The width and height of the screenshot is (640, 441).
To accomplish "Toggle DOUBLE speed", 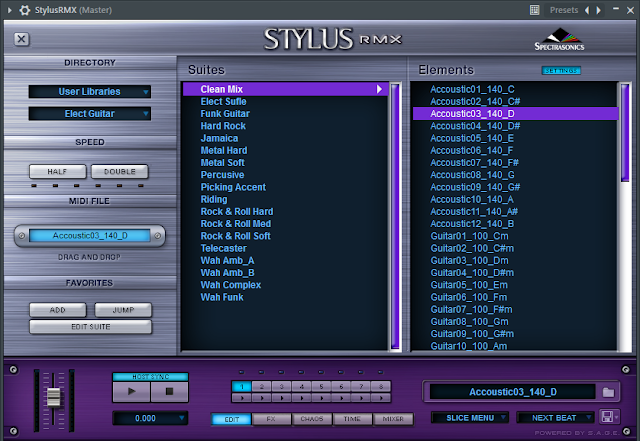I will tap(120, 172).
